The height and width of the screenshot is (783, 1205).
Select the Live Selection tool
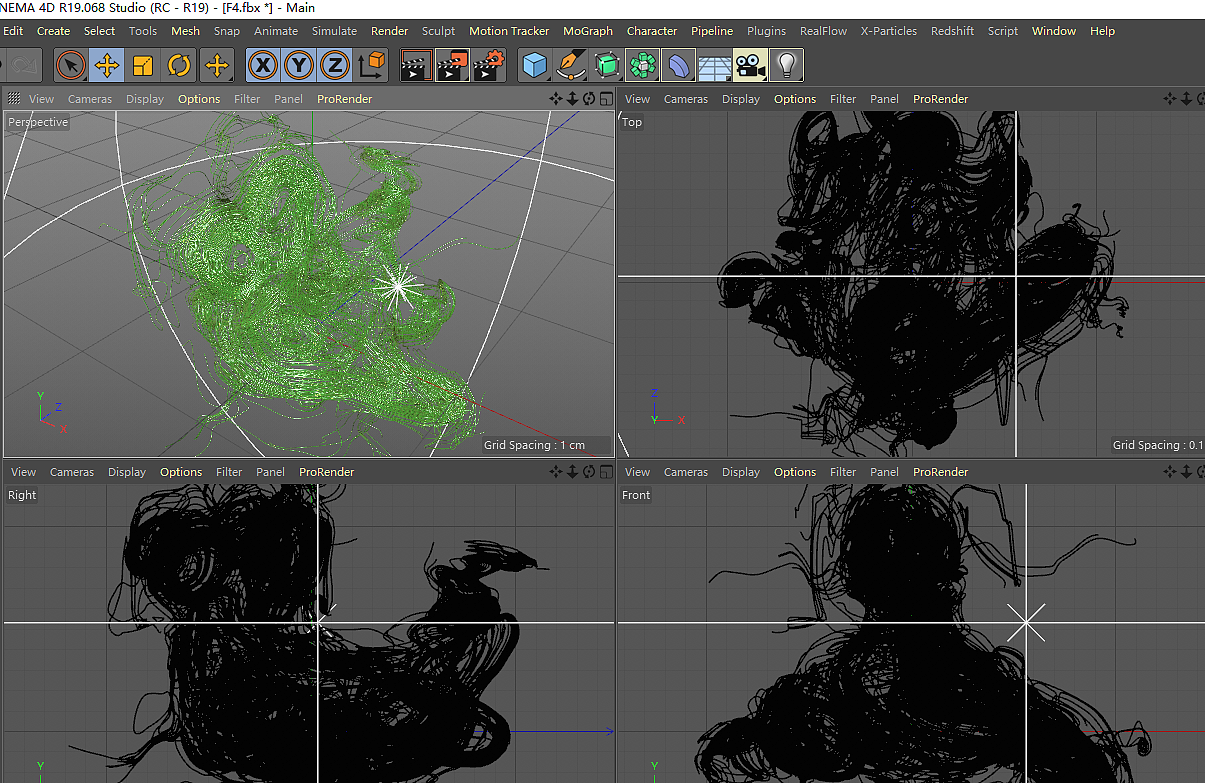[x=70, y=66]
